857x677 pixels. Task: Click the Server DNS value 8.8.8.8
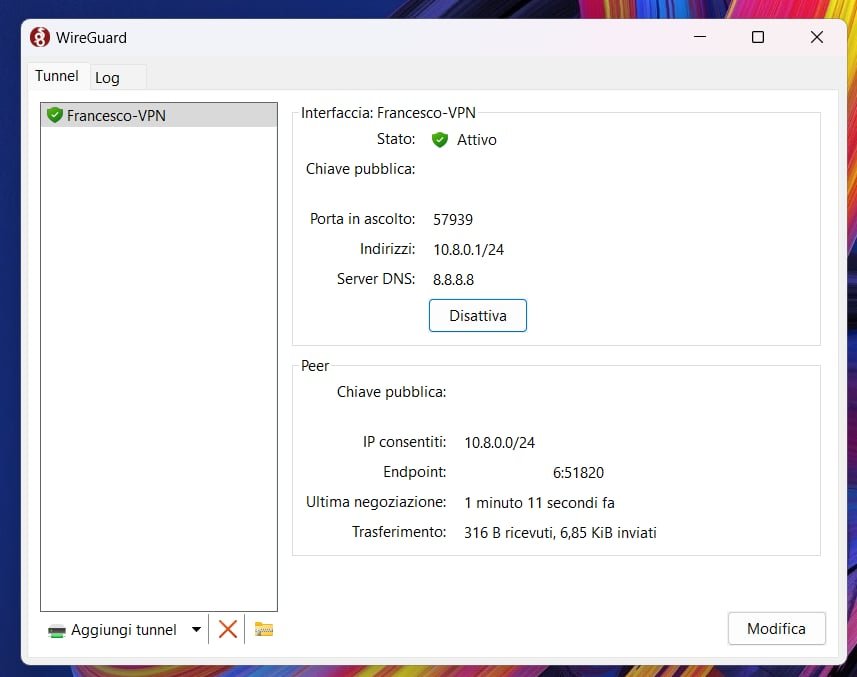[x=453, y=280]
